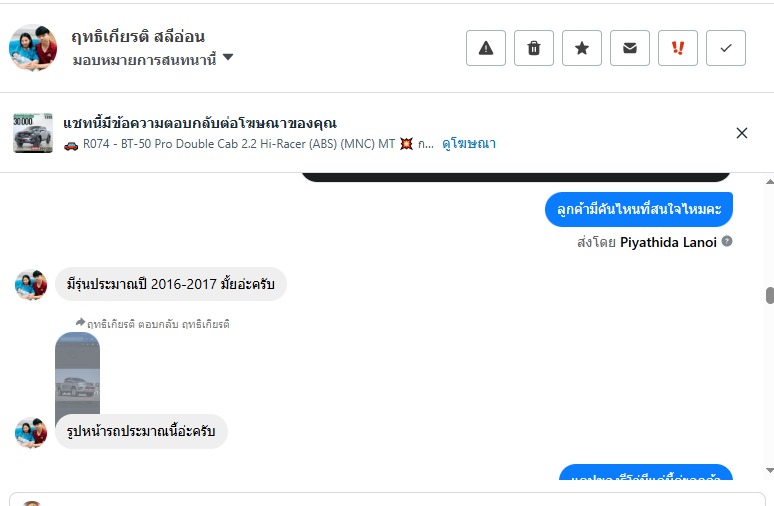Click the help icon beside Piyathida Lanoi

[727, 242]
